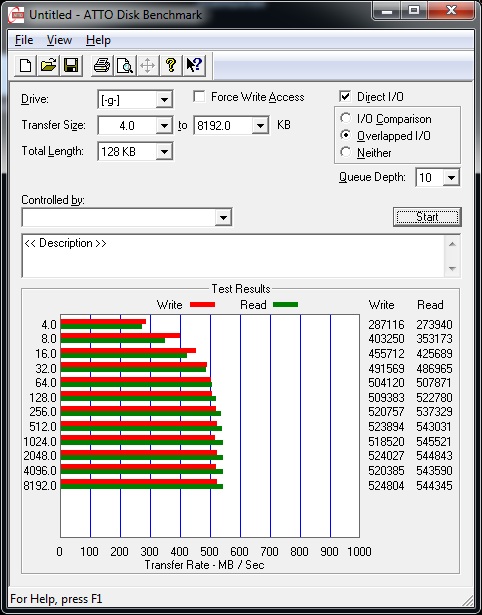Click the Description box scroll up arrow
The width and height of the screenshot is (482, 615).
[x=452, y=244]
